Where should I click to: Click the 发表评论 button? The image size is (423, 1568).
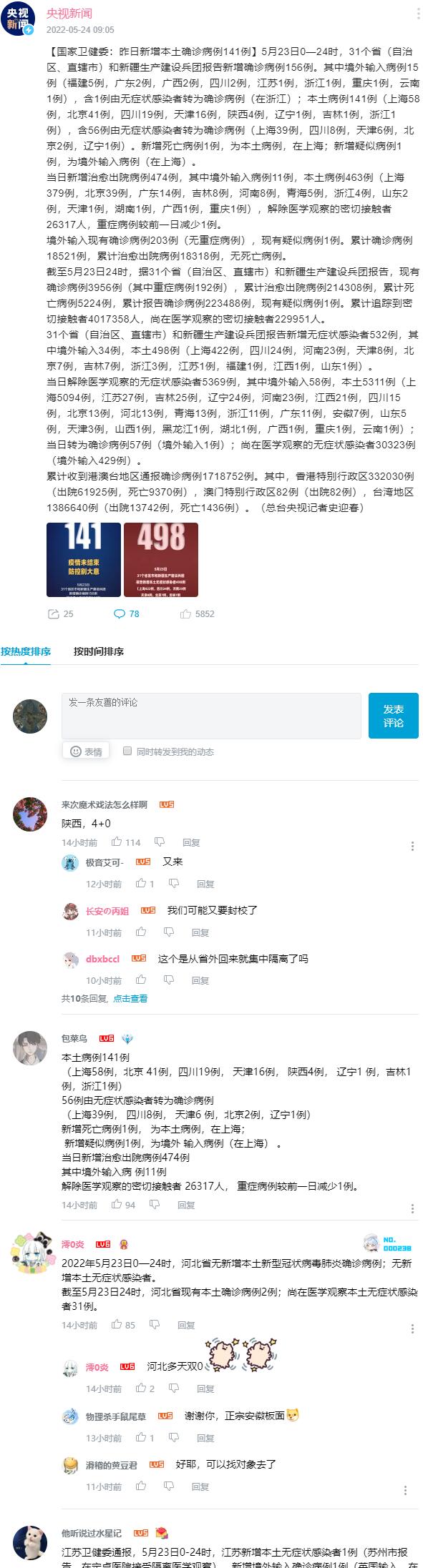point(394,716)
